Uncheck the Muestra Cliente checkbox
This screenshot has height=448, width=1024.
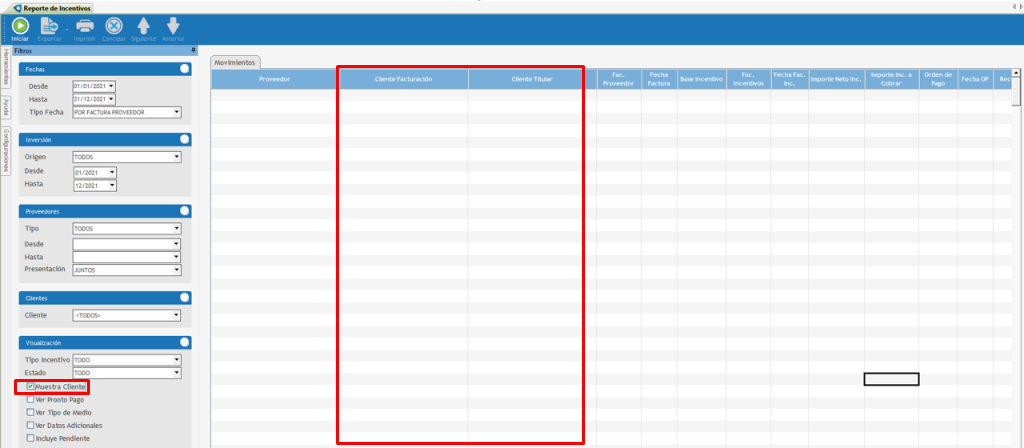(x=31, y=386)
